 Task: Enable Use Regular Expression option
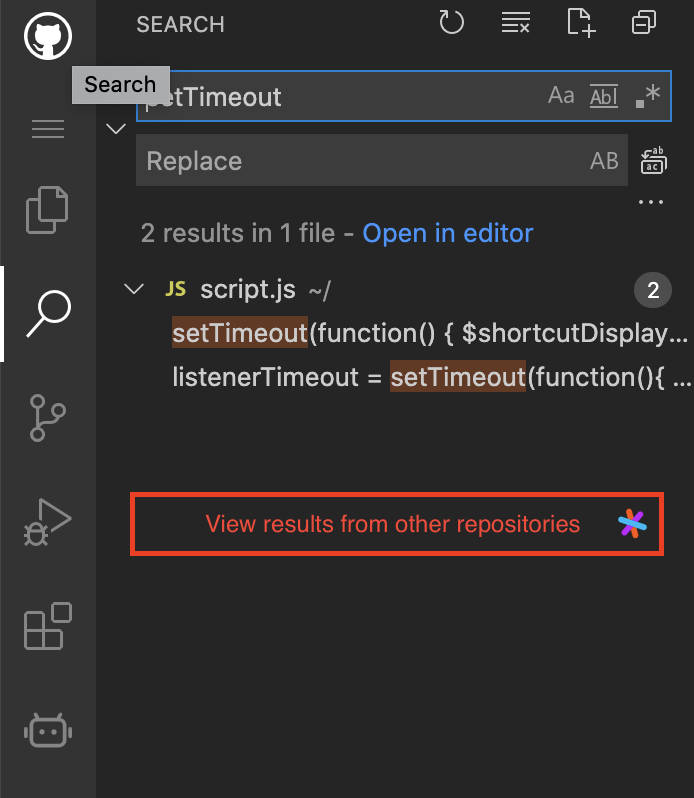click(x=648, y=96)
